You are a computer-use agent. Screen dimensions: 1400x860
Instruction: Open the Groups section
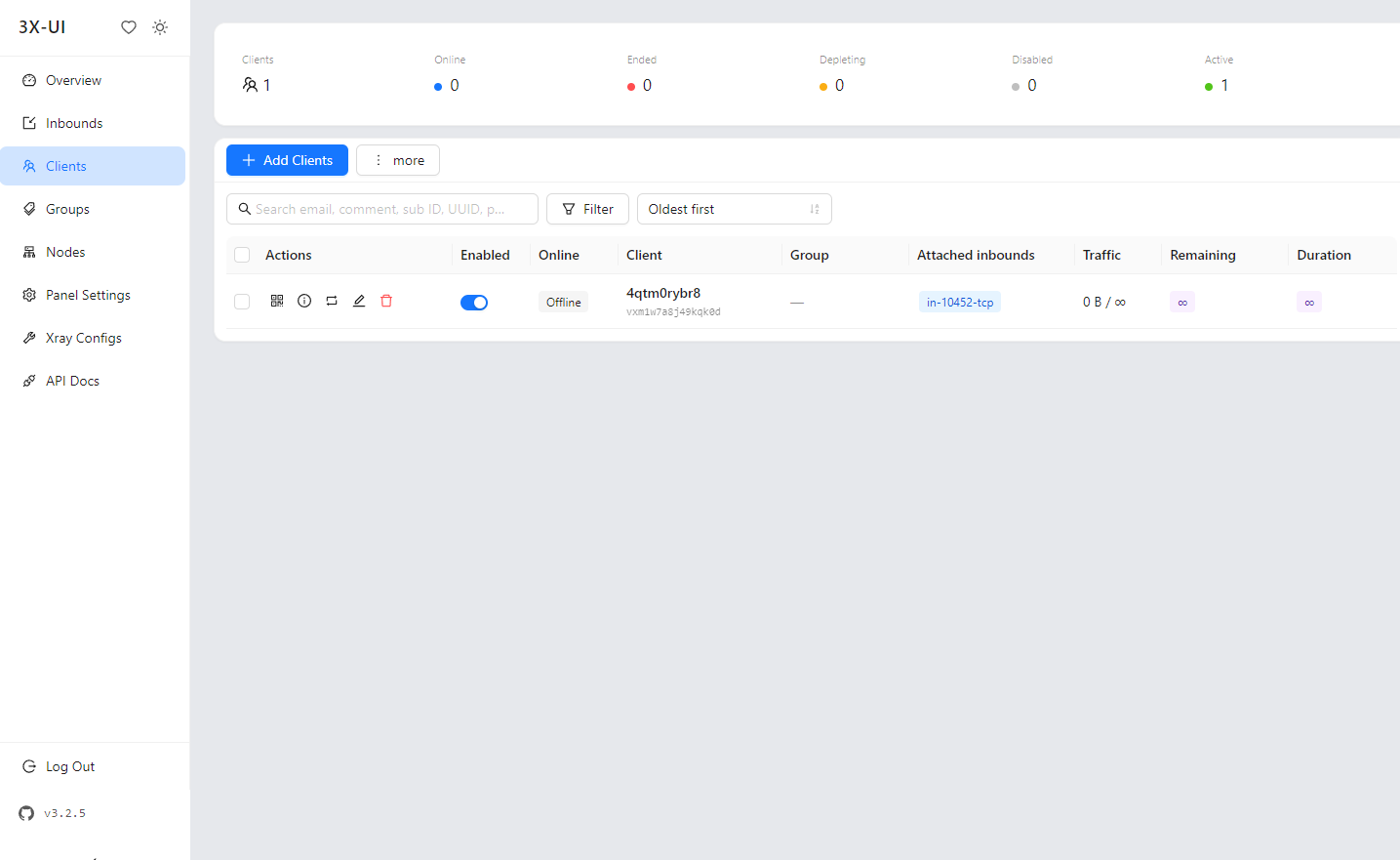coord(93,209)
